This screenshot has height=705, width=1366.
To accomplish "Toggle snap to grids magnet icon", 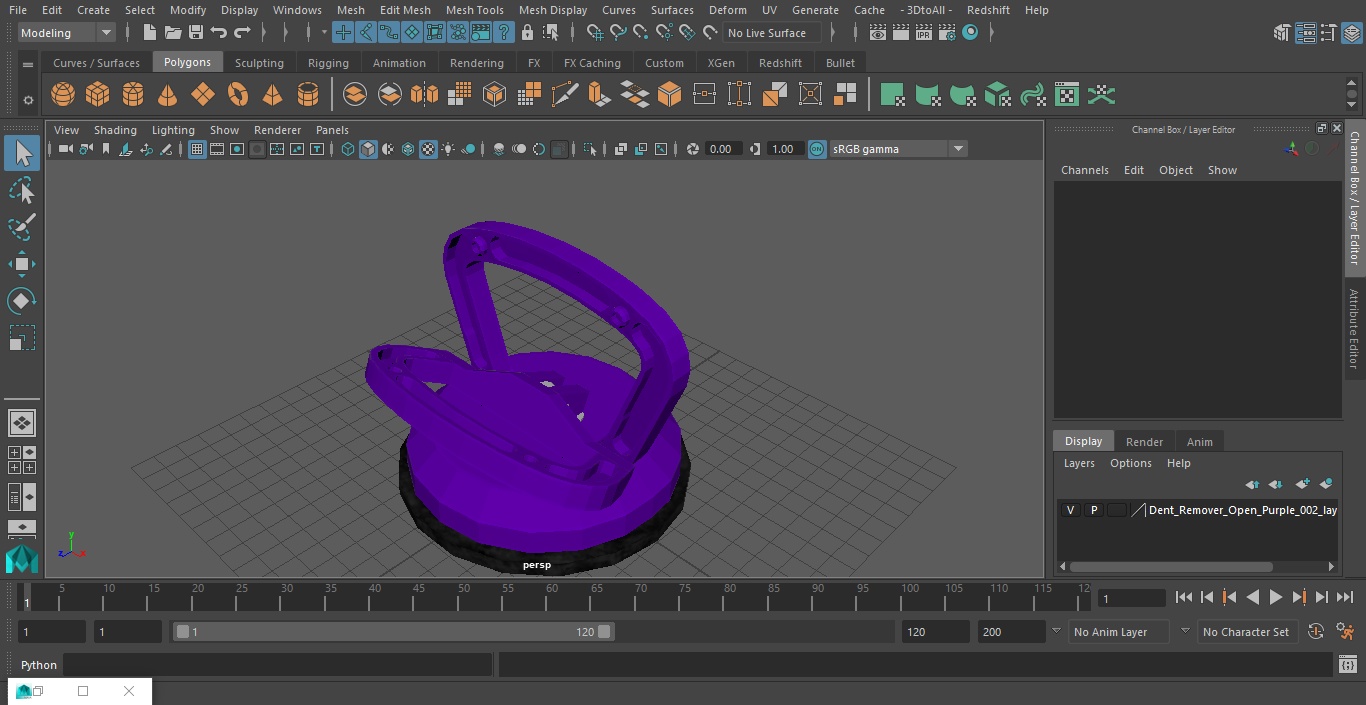I will (x=595, y=33).
